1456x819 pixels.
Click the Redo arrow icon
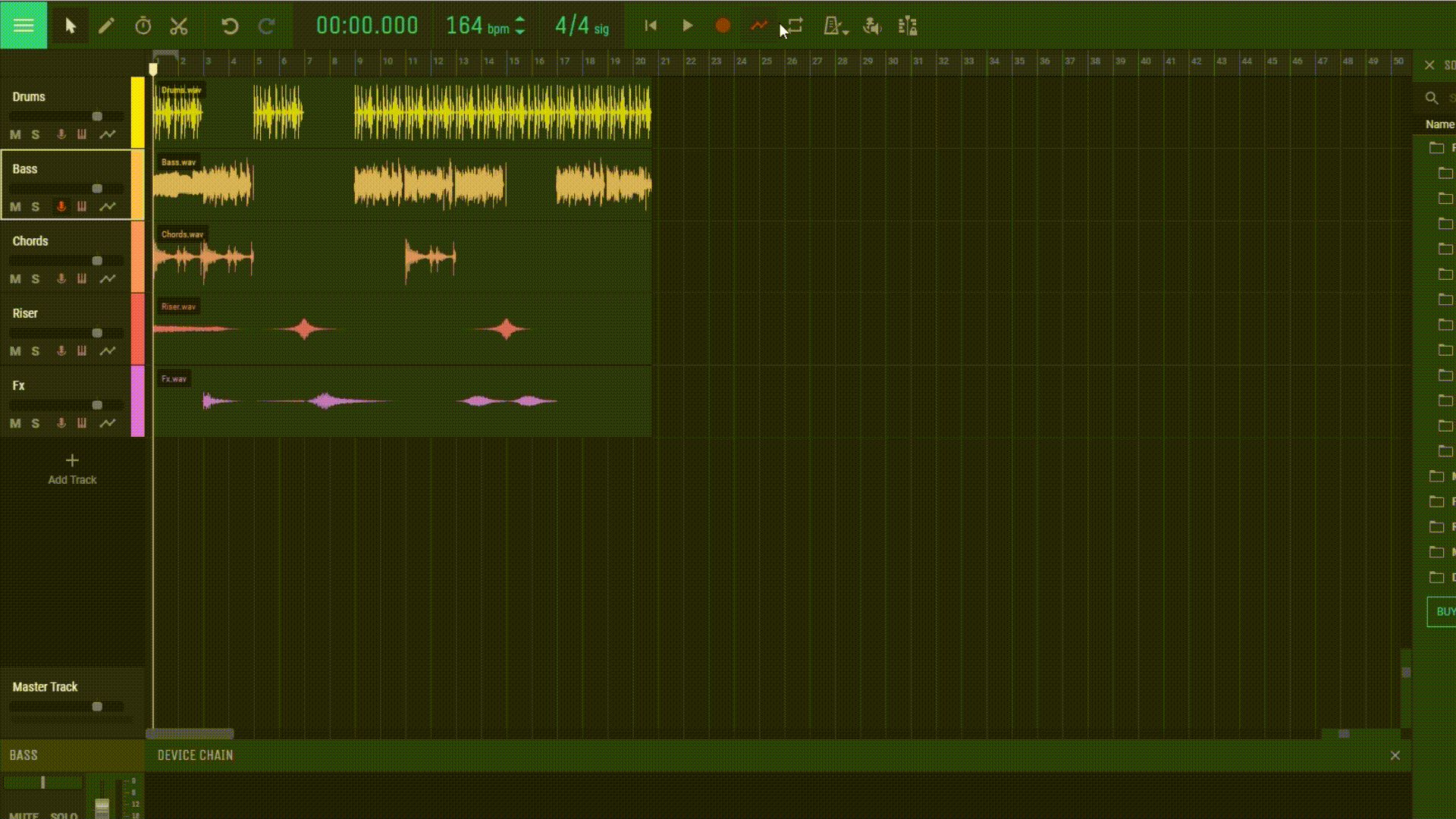coord(267,25)
